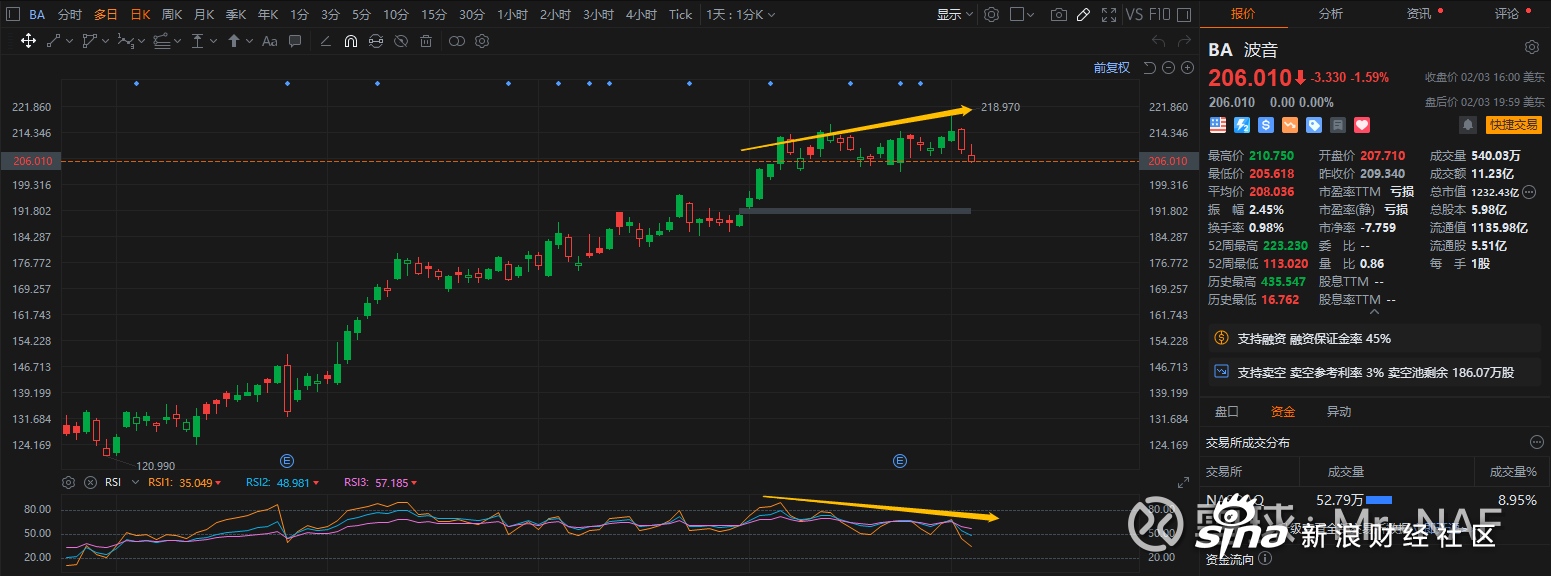This screenshot has width=1551, height=576.
Task: Click the blue tag badge
Action: 1314,125
